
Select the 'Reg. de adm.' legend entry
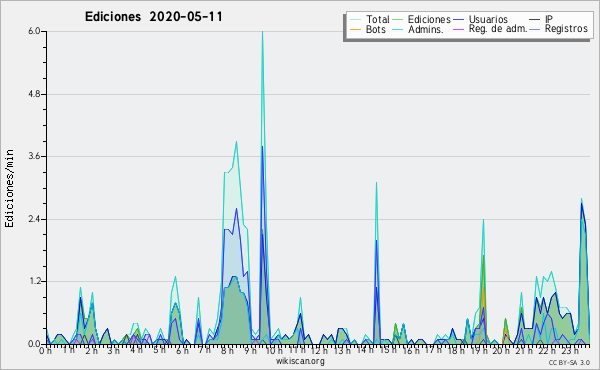pos(490,29)
